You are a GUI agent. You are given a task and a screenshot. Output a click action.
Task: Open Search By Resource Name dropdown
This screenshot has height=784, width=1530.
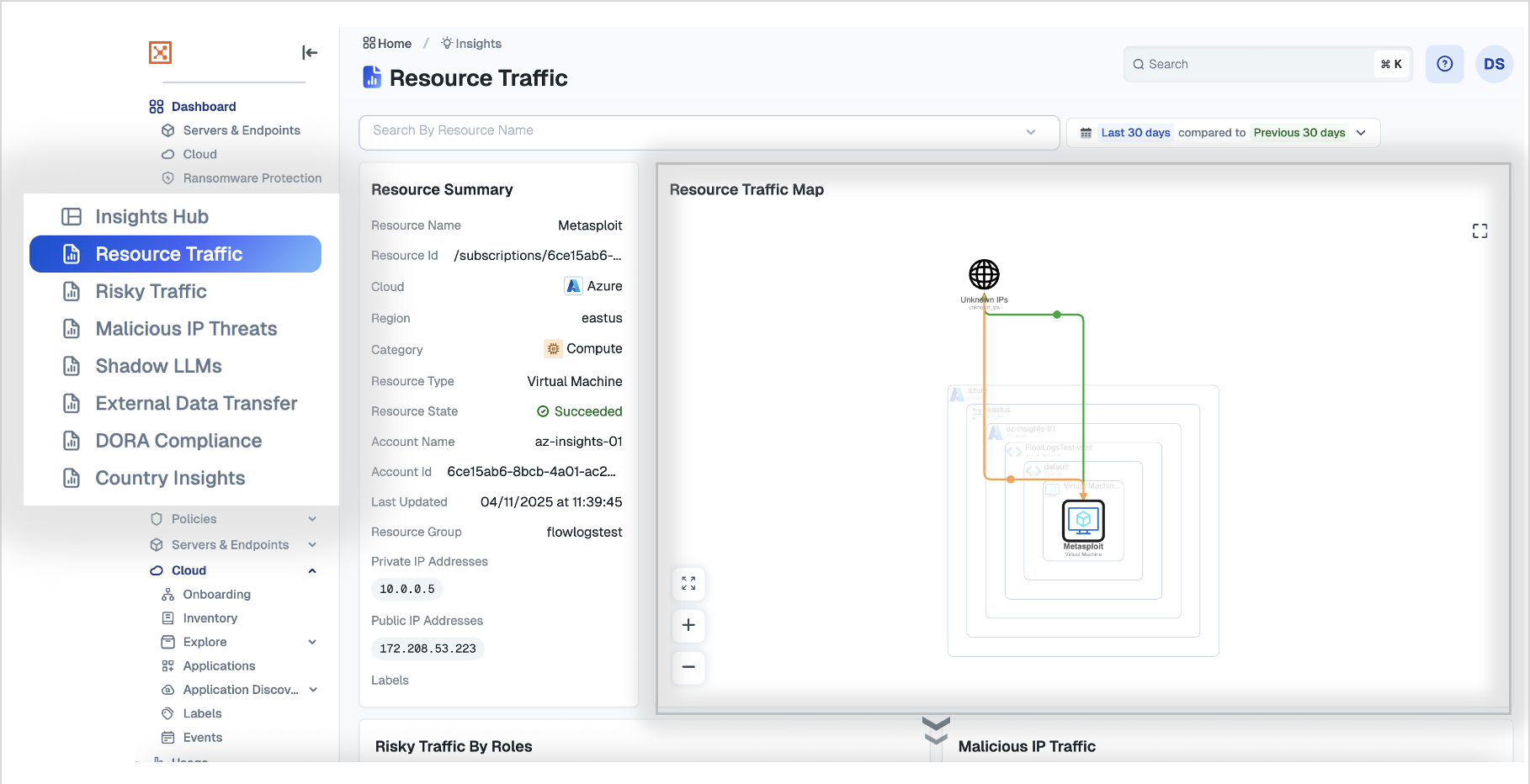[709, 131]
